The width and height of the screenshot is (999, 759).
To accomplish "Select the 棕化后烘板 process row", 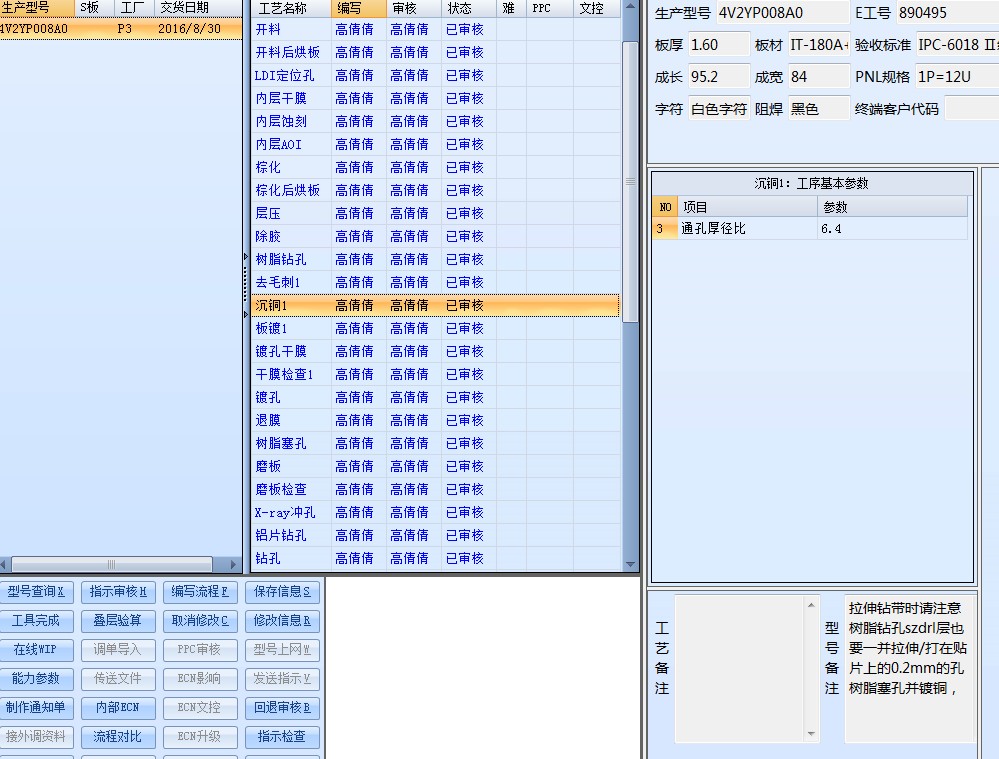I will click(x=436, y=190).
